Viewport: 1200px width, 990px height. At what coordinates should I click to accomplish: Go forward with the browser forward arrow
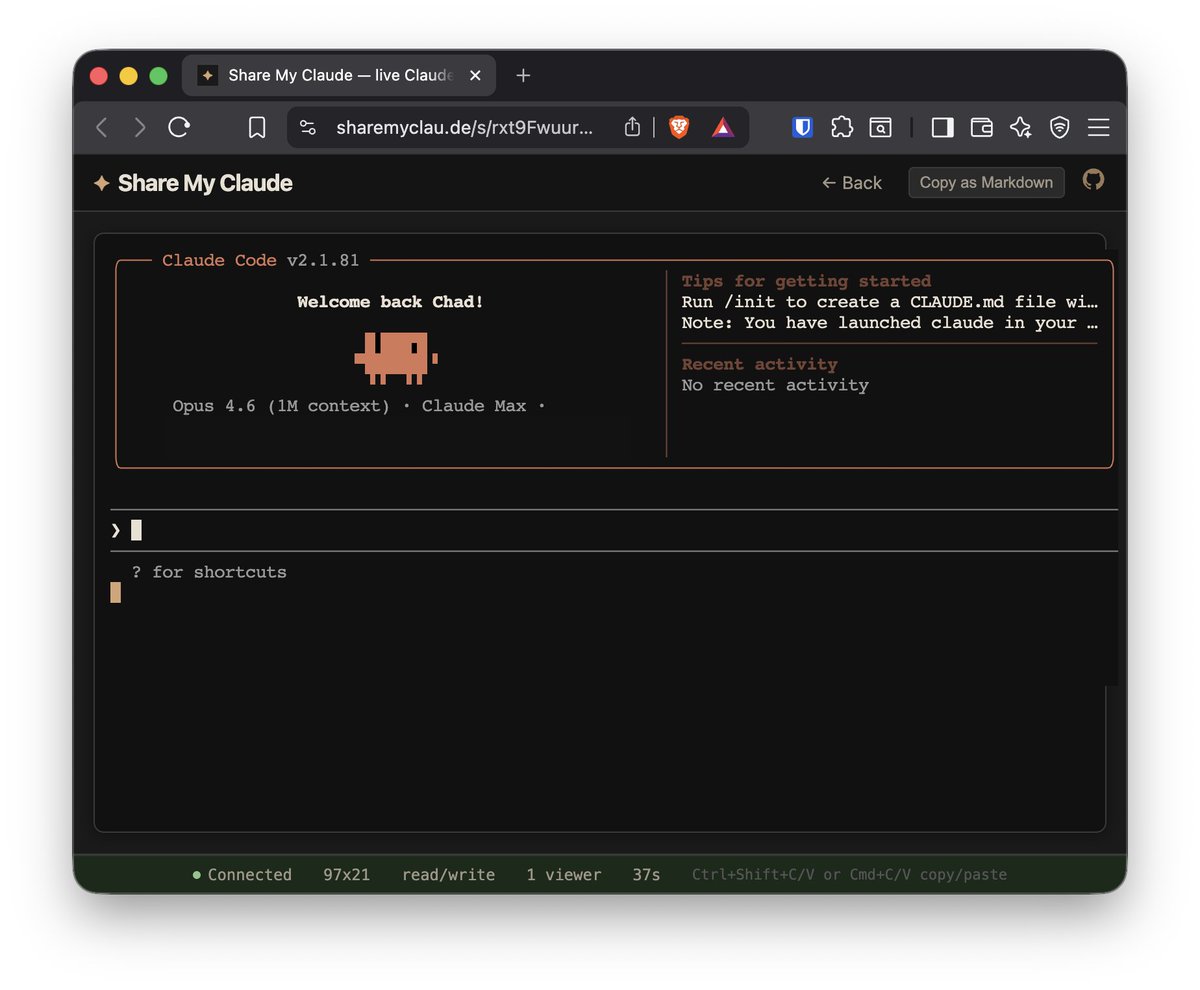[x=140, y=127]
